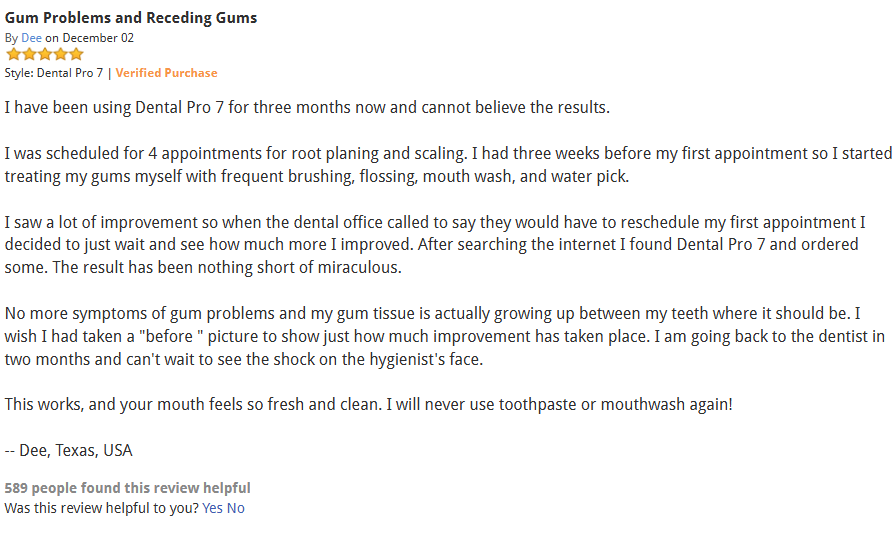Vote No on review helpfulness

click(x=235, y=508)
